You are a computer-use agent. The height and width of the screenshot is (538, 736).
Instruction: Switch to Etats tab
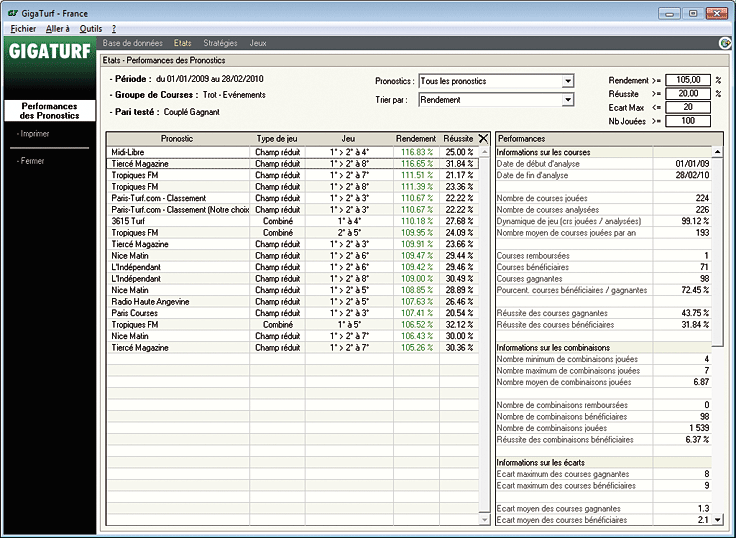point(183,43)
